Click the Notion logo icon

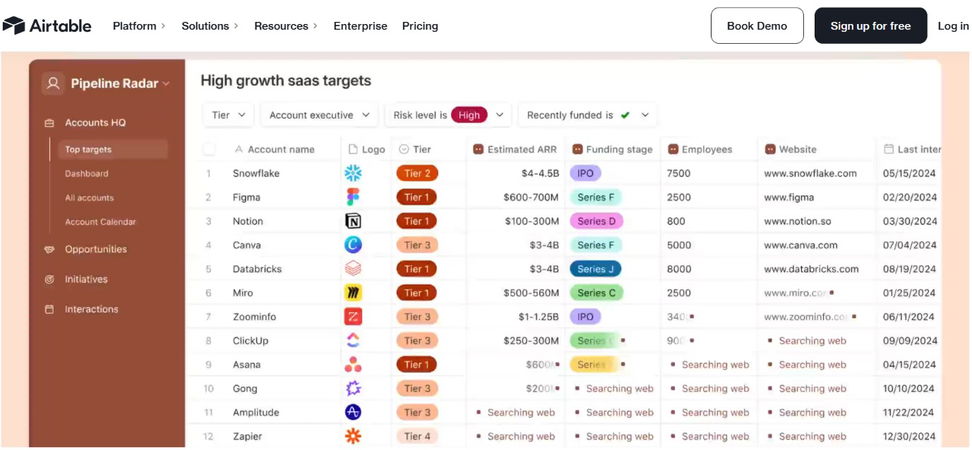(353, 221)
